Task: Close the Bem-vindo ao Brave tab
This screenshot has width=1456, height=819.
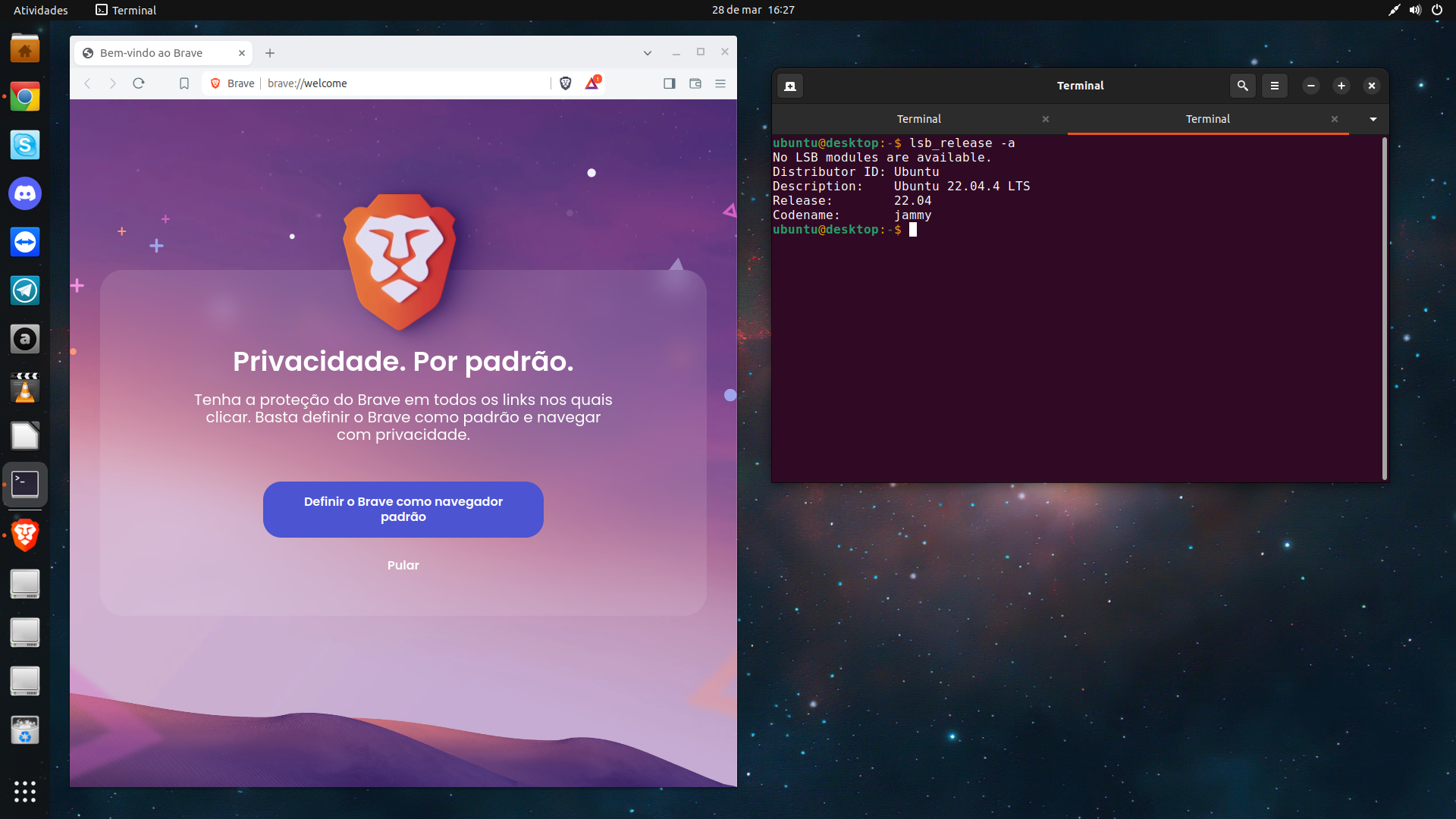Action: pos(242,53)
